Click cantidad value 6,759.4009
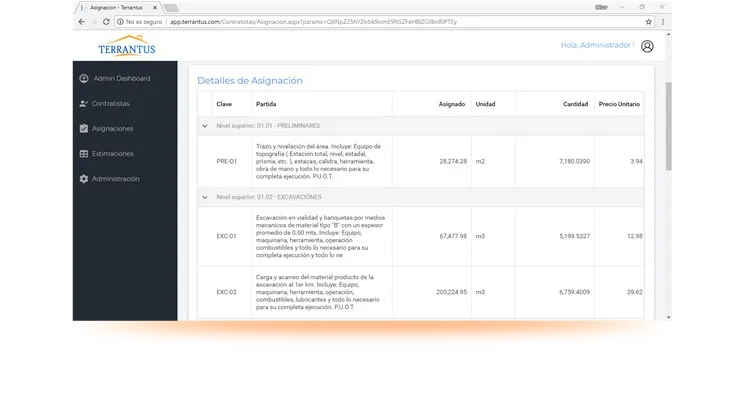This screenshot has height=404, width=743. coord(574,292)
